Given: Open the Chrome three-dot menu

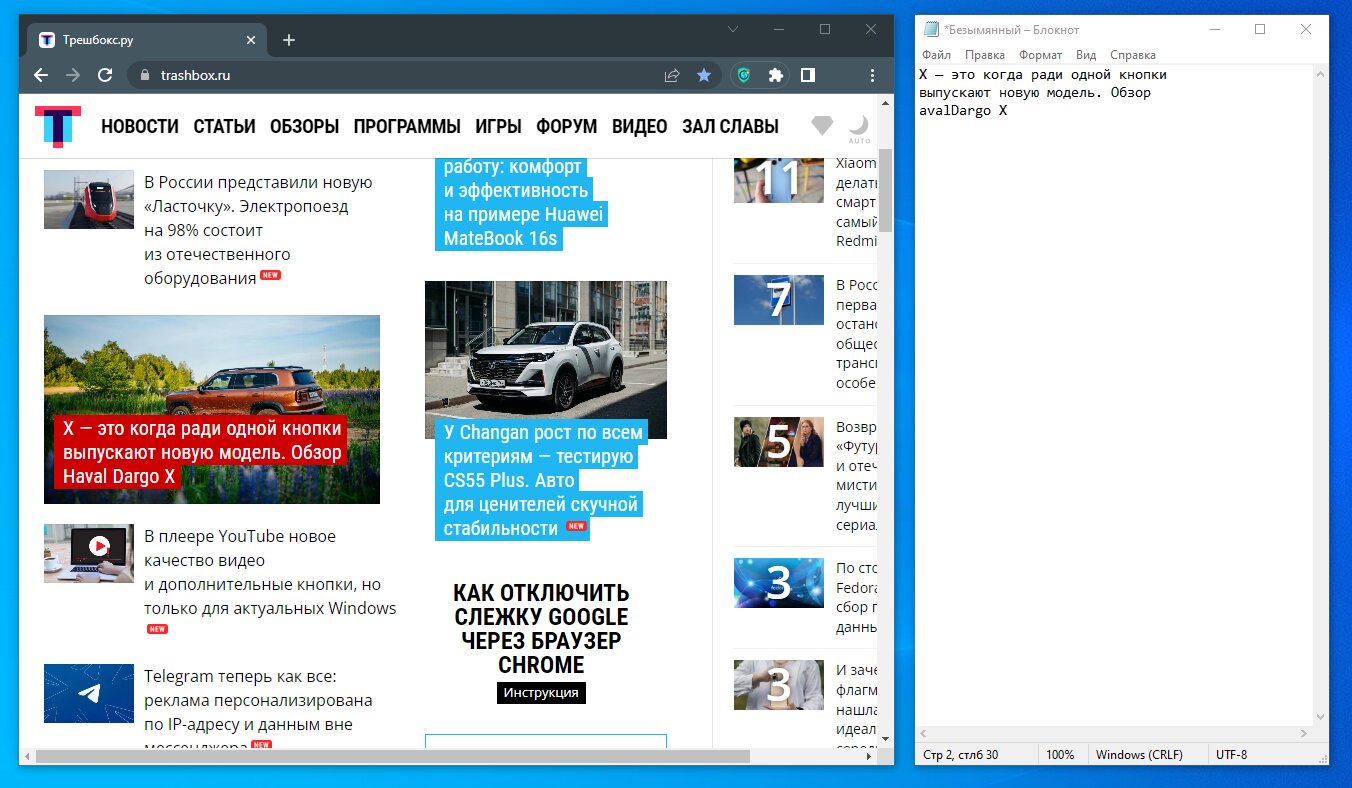Looking at the screenshot, I should pos(873,75).
